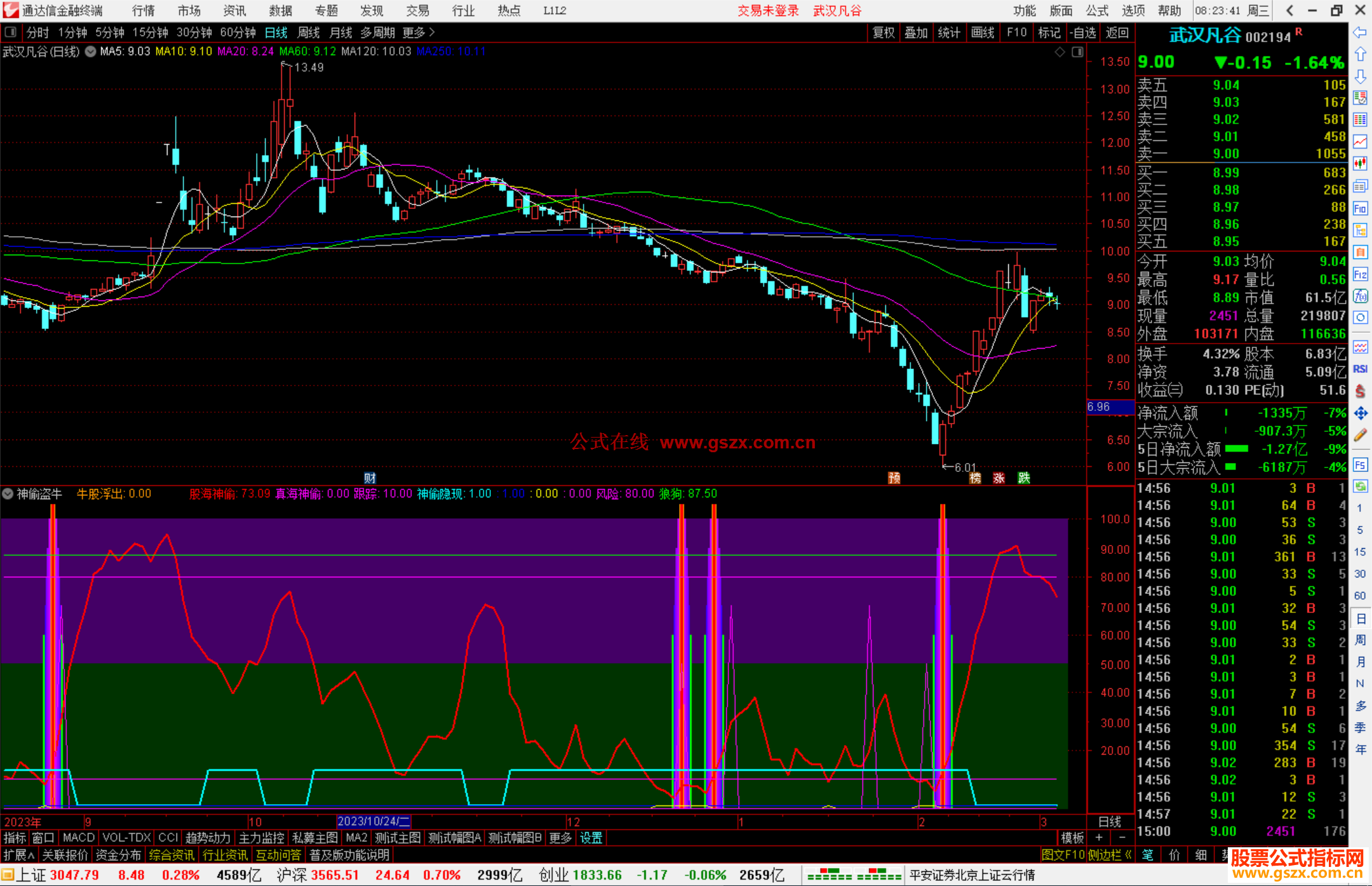Screen dimensions: 1372x886
Task: Switch to the MACD indicator tab
Action: click(x=79, y=838)
